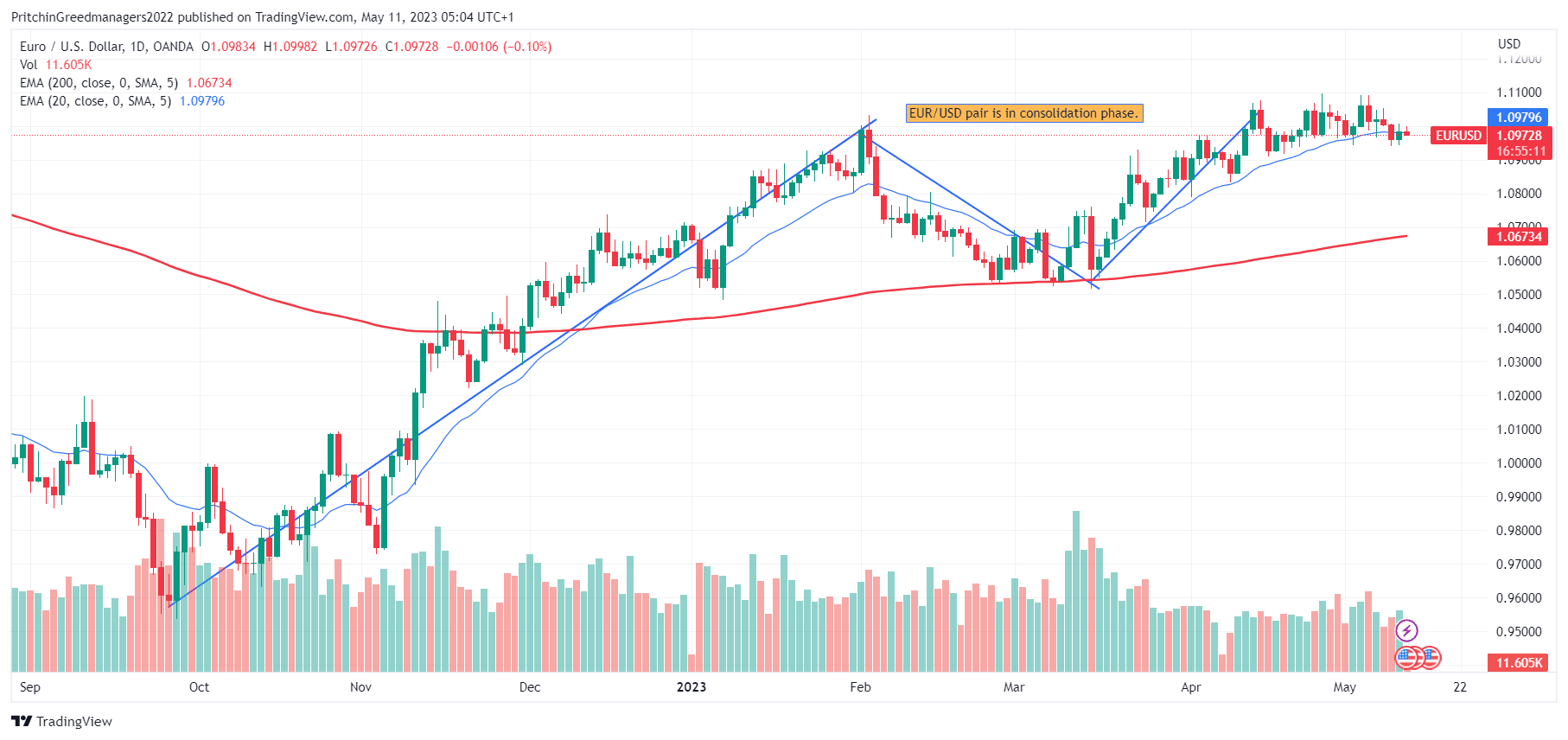Viewport: 1568px width, 740px height.
Task: Click the 1.00000 price scale label
Action: [x=1520, y=463]
